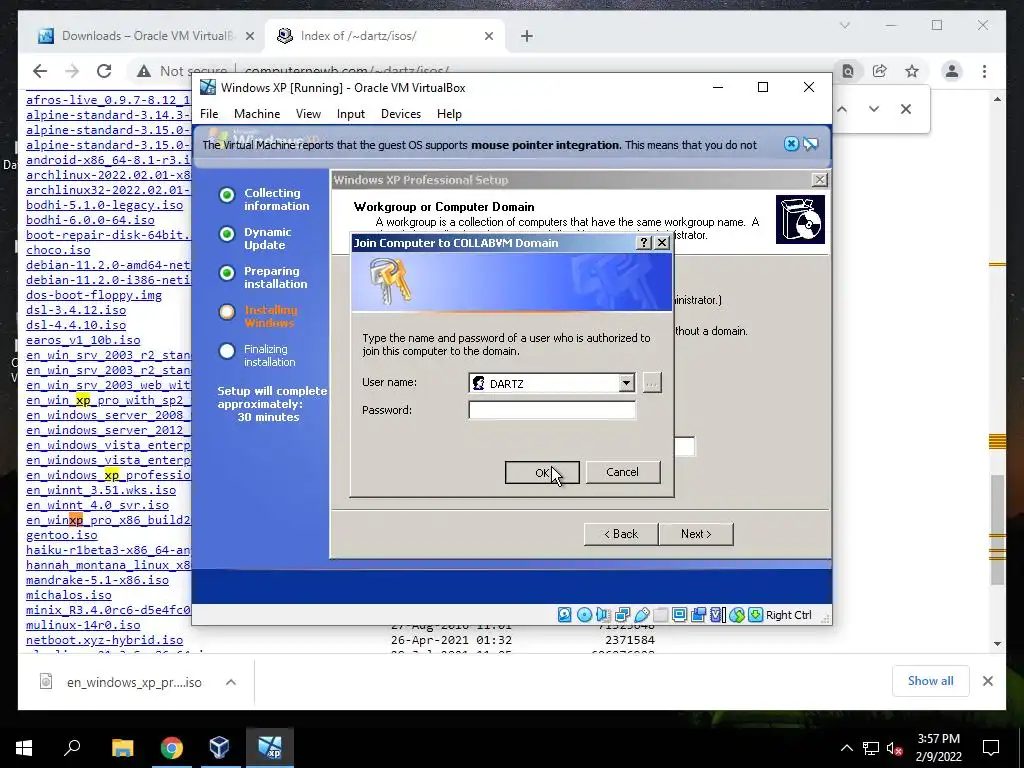This screenshot has height=768, width=1024.
Task: Open the VirtualBox File menu
Action: [x=209, y=114]
